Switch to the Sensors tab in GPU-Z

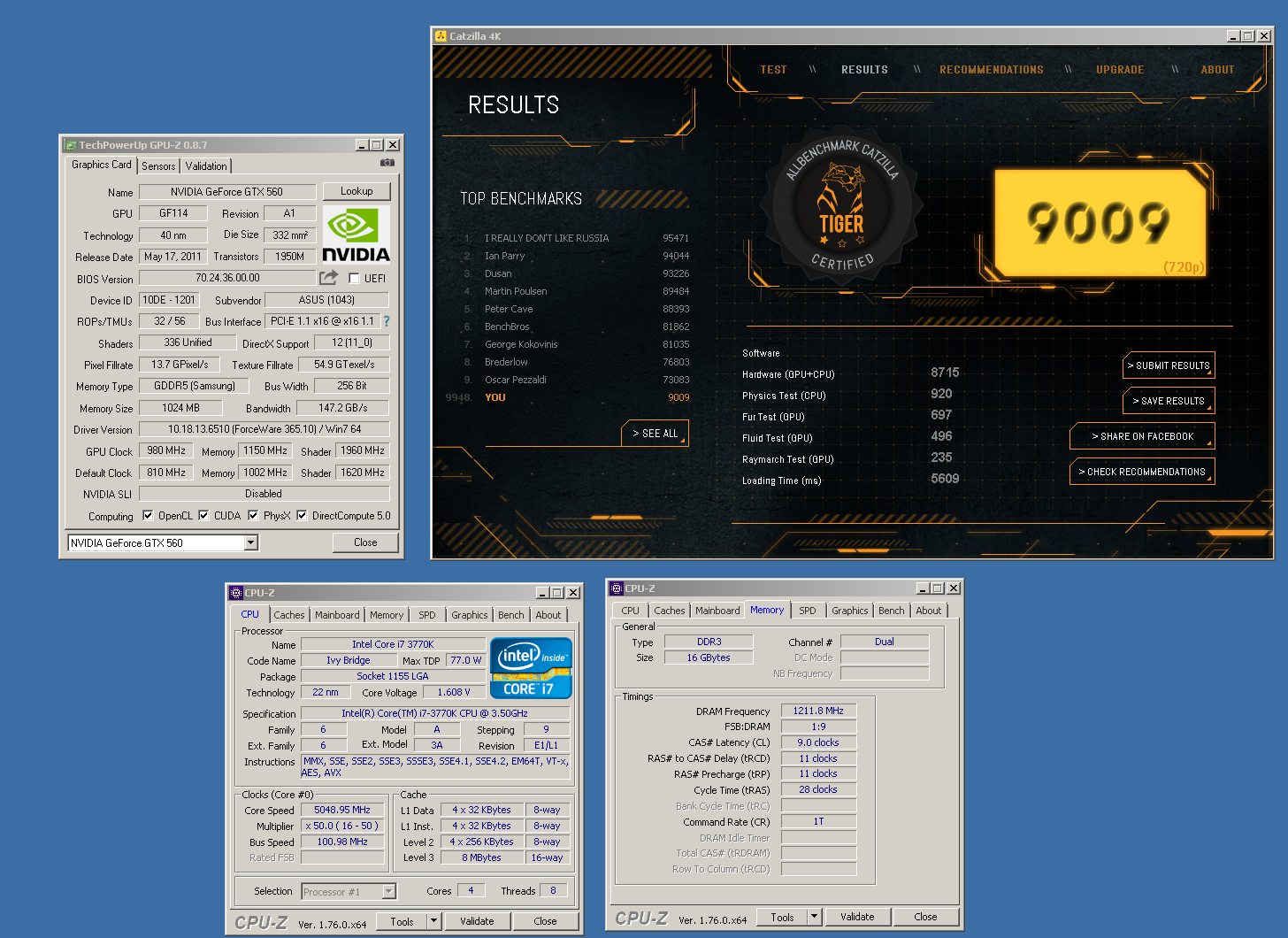158,166
